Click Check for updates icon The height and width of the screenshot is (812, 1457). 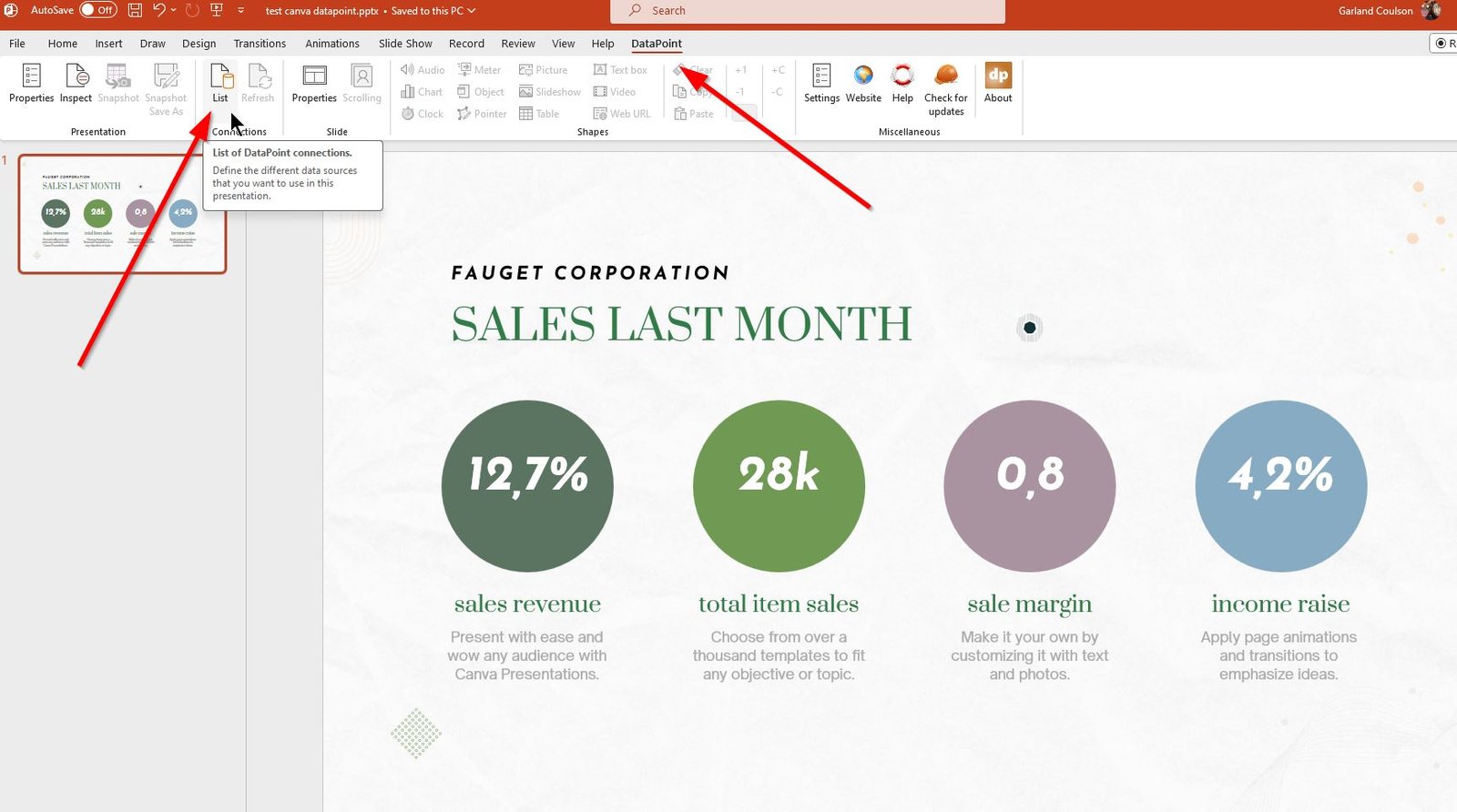pyautogui.click(x=946, y=88)
